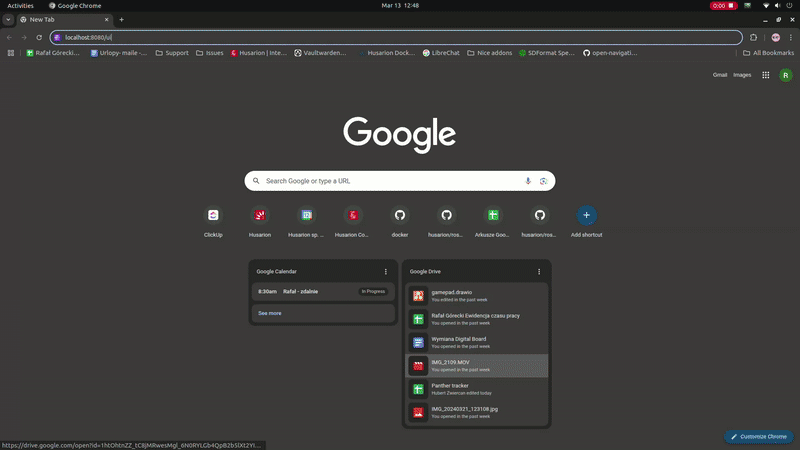The height and width of the screenshot is (450, 800).
Task: Open a new tab with the plus button
Action: [x=121, y=19]
